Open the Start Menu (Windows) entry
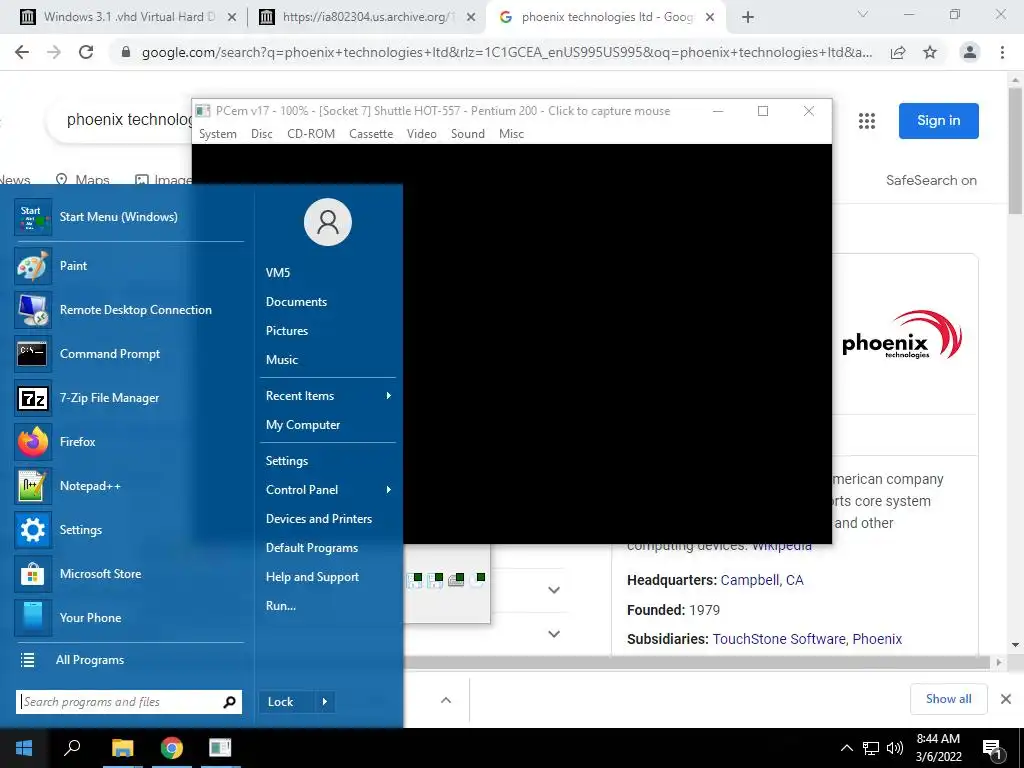1024x768 pixels. (129, 217)
